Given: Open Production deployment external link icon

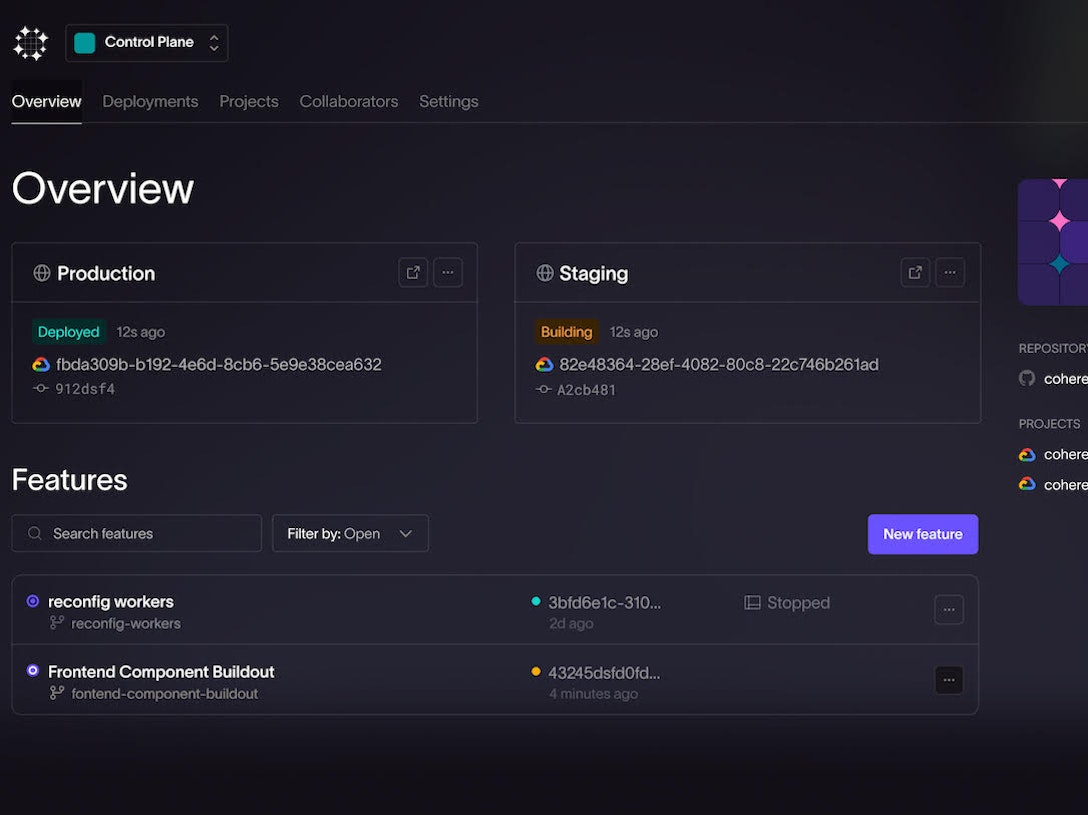Looking at the screenshot, I should [x=413, y=273].
